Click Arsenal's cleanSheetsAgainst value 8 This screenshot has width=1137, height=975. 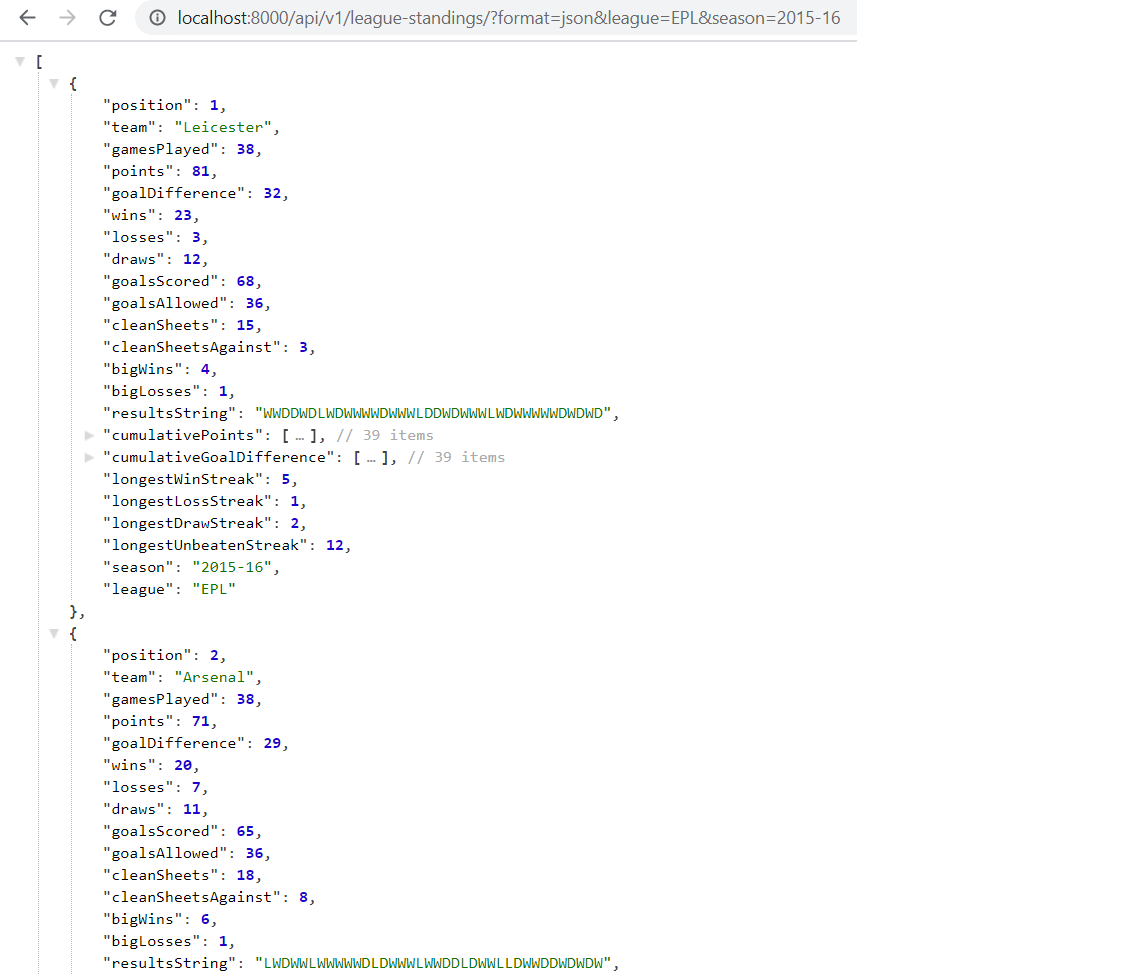coord(303,897)
